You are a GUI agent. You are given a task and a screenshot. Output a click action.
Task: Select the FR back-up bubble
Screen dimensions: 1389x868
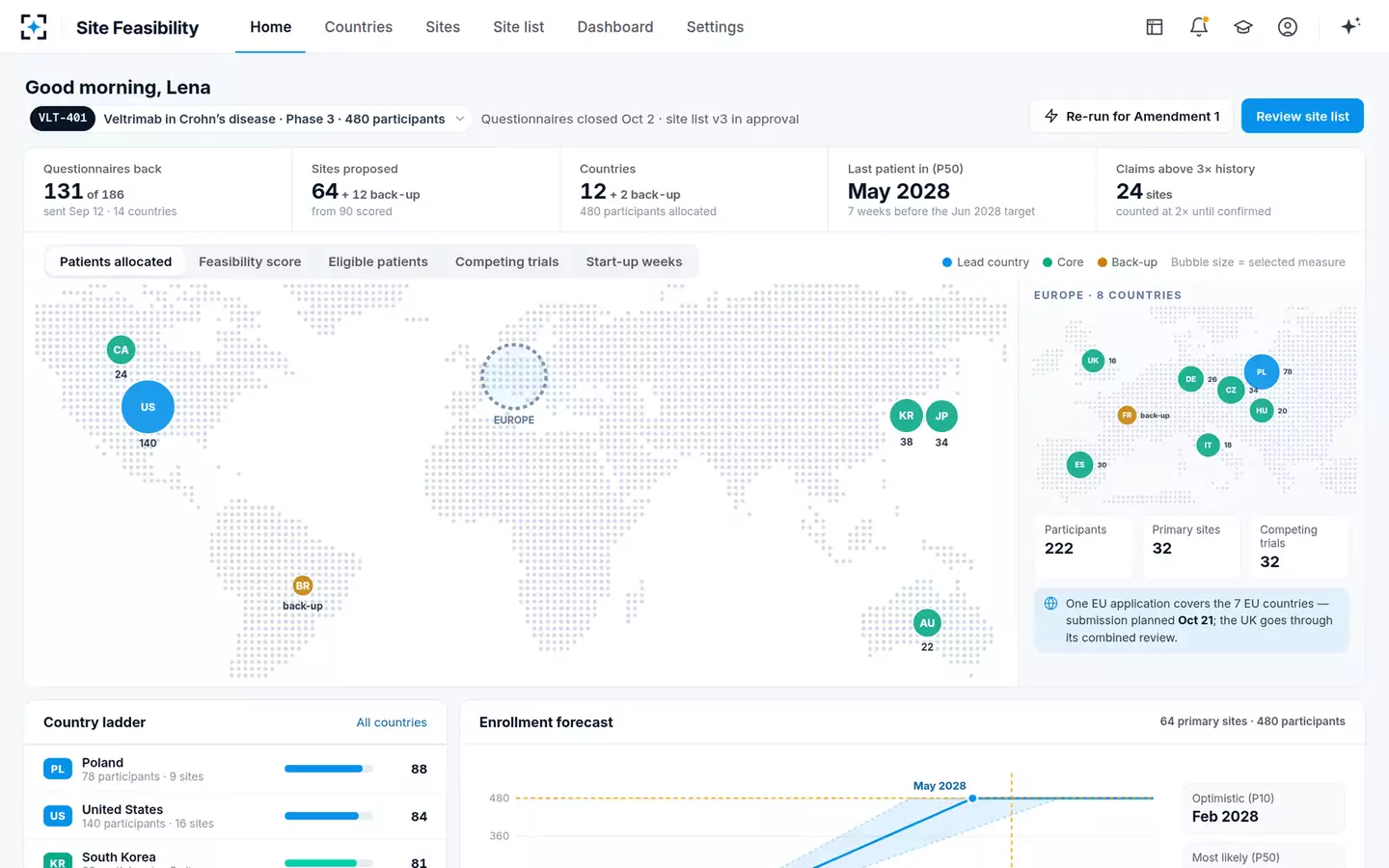click(x=1127, y=416)
